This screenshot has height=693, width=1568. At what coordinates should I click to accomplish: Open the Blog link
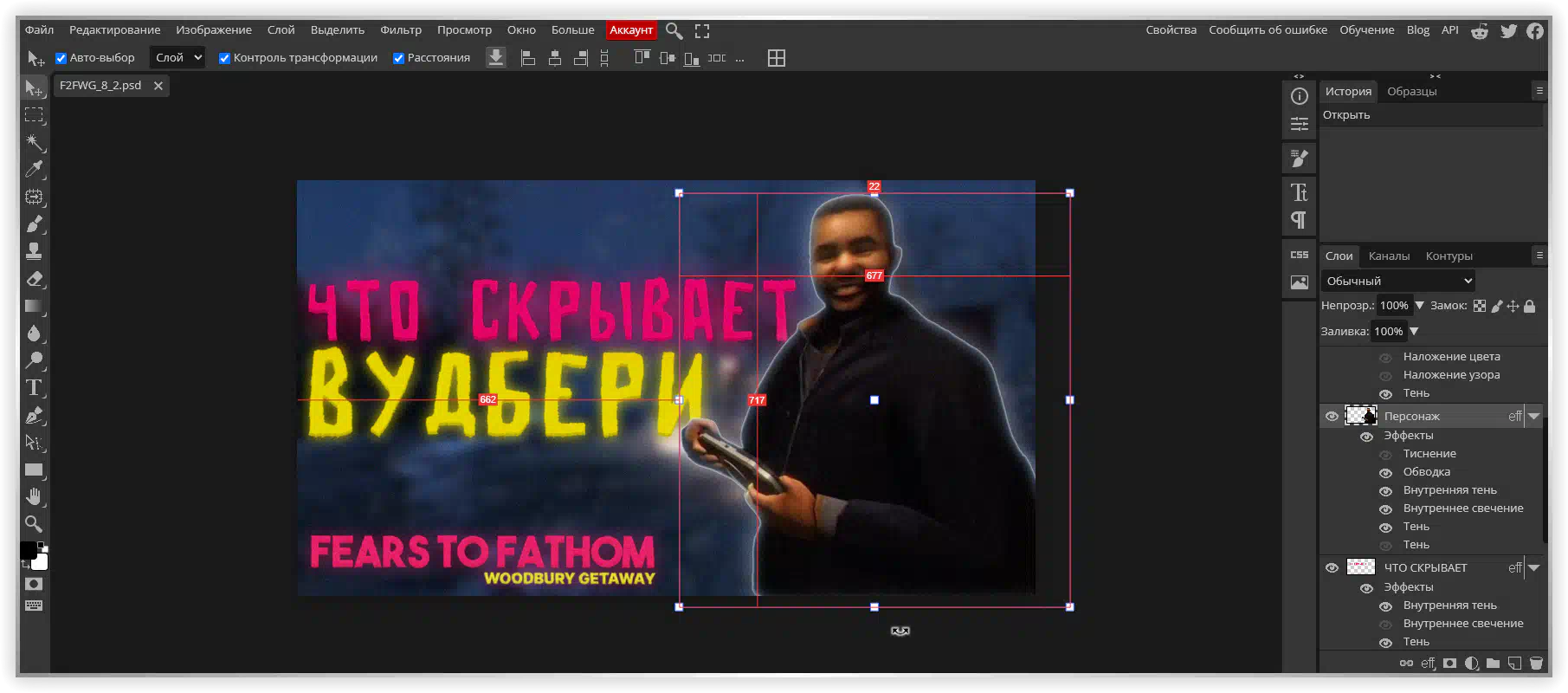tap(1418, 30)
